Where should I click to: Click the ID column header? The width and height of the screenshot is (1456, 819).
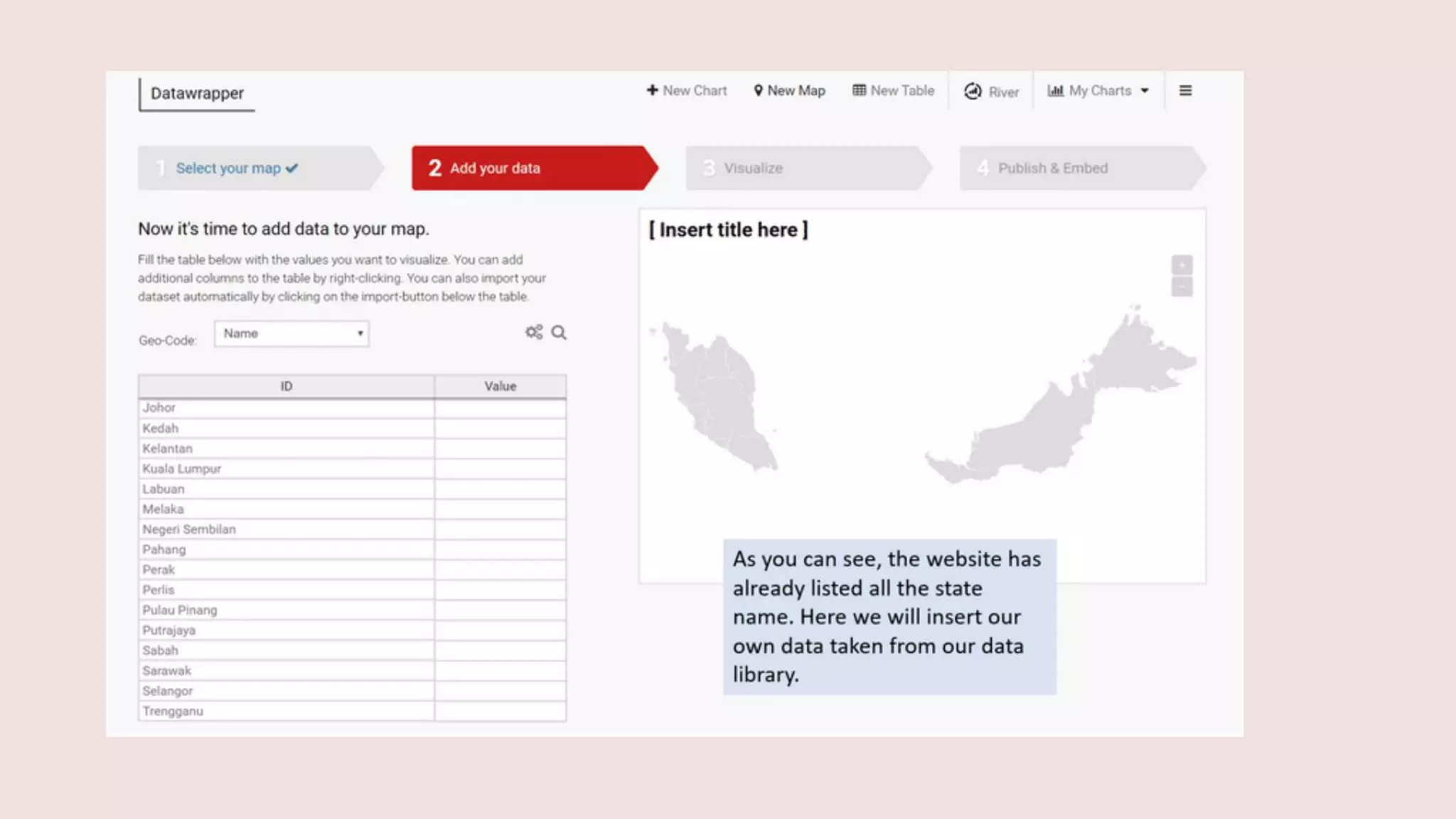(286, 386)
